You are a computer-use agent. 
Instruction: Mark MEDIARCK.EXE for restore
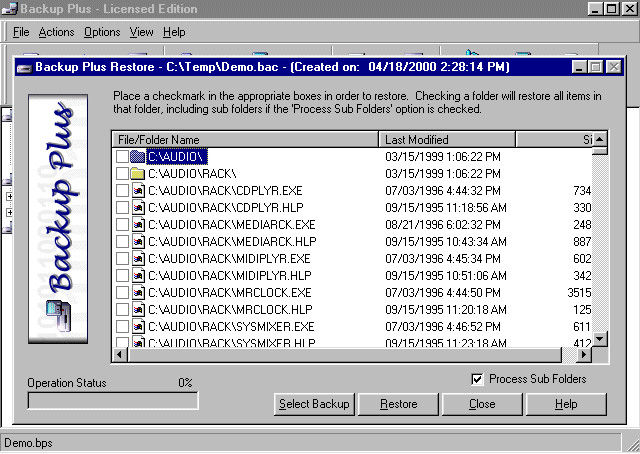(x=122, y=225)
